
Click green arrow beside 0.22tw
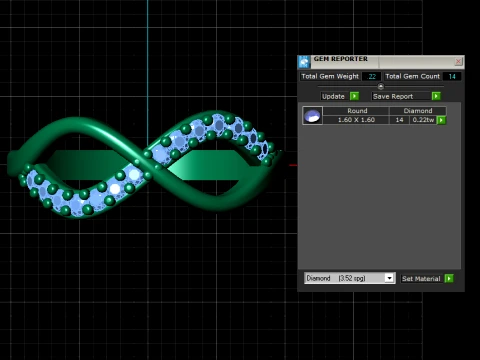pos(441,120)
